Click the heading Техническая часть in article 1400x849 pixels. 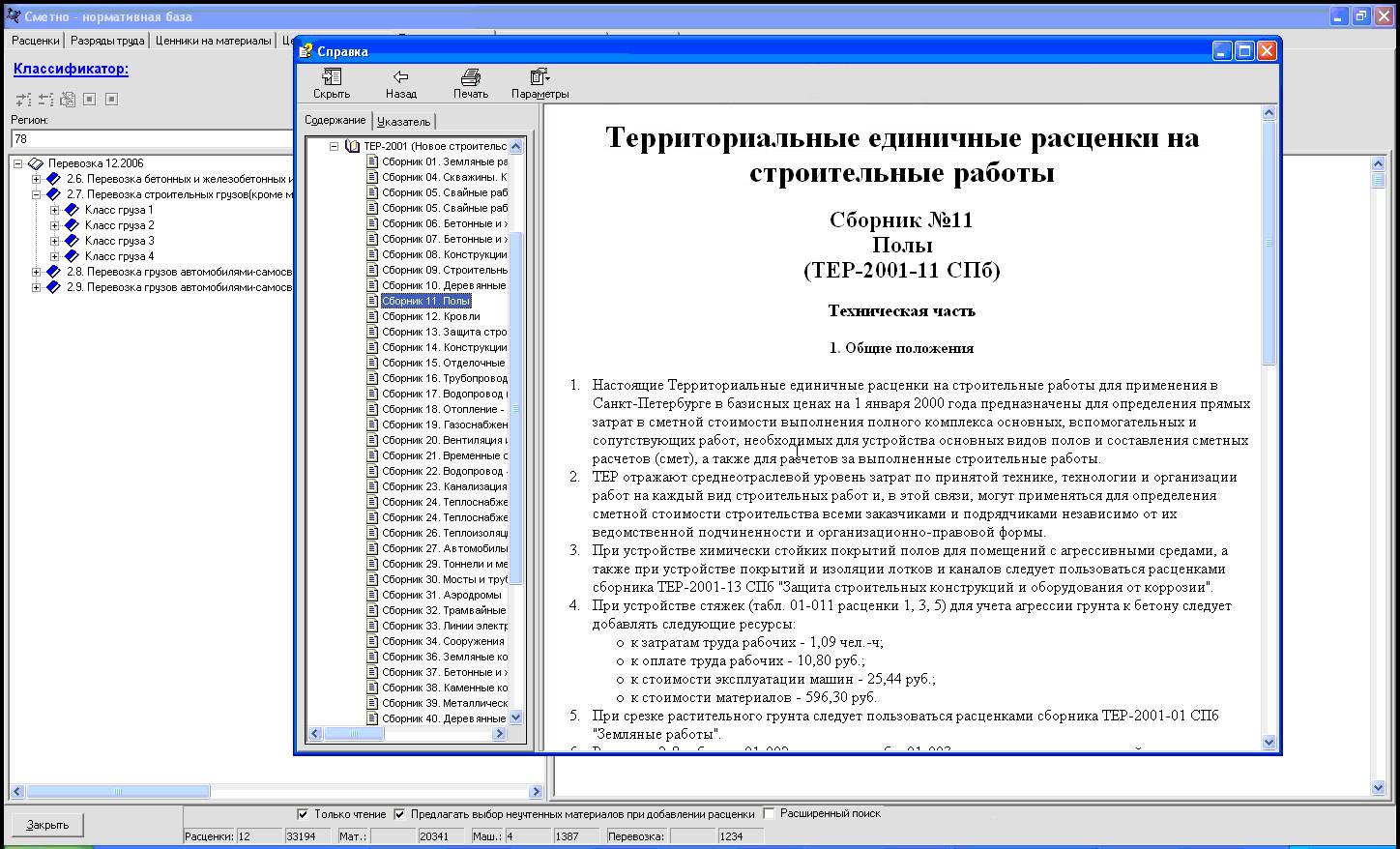click(x=902, y=311)
